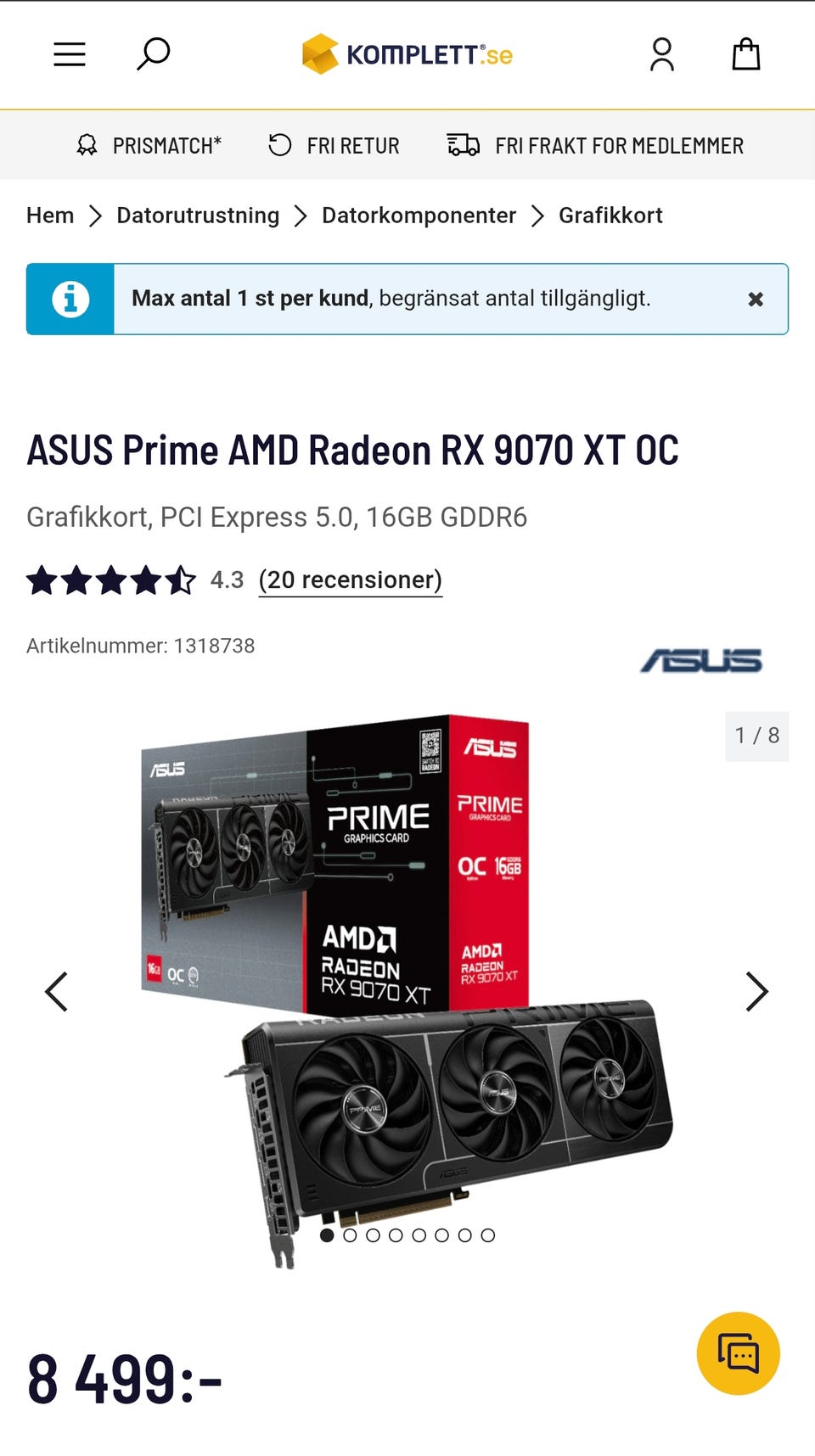Open the shopping bag cart
Screen dimensions: 815x1456
pyautogui.click(x=746, y=53)
